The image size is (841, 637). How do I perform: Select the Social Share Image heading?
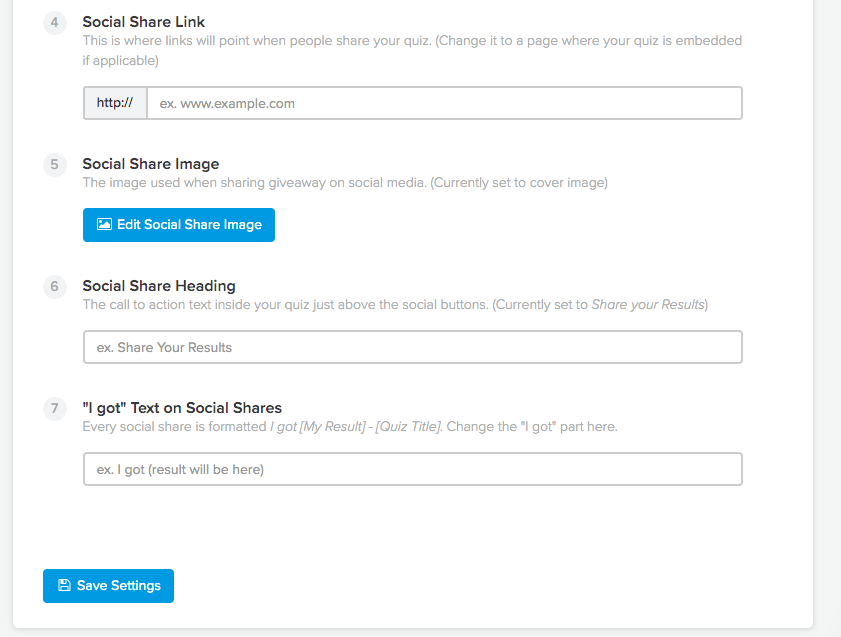point(151,164)
